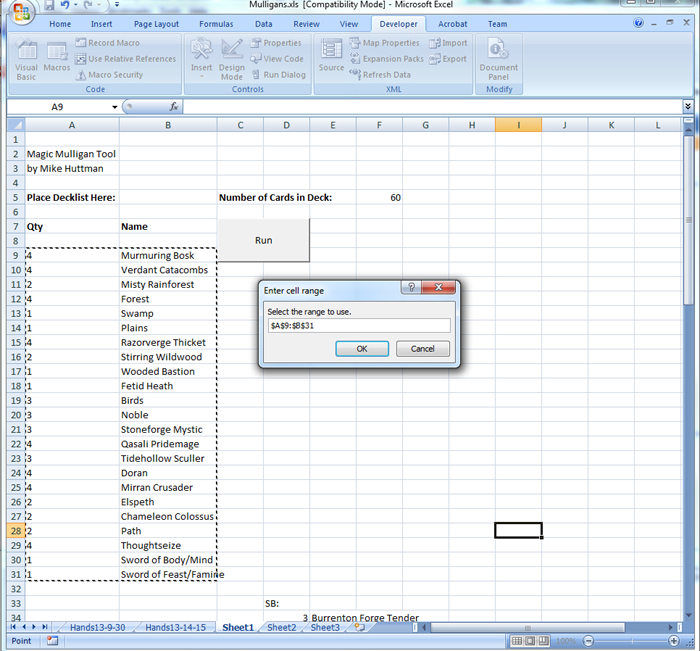Customize Quick Access Toolbar dropdown

coord(117,5)
